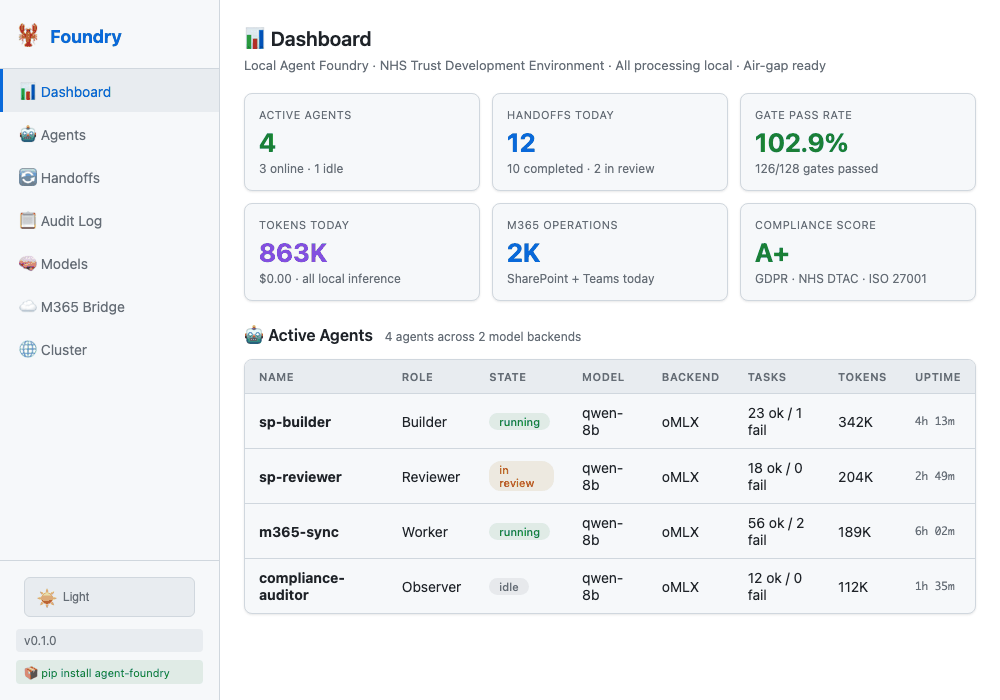Click the A+ compliance grade
The width and height of the screenshot is (1000, 700).
(772, 253)
